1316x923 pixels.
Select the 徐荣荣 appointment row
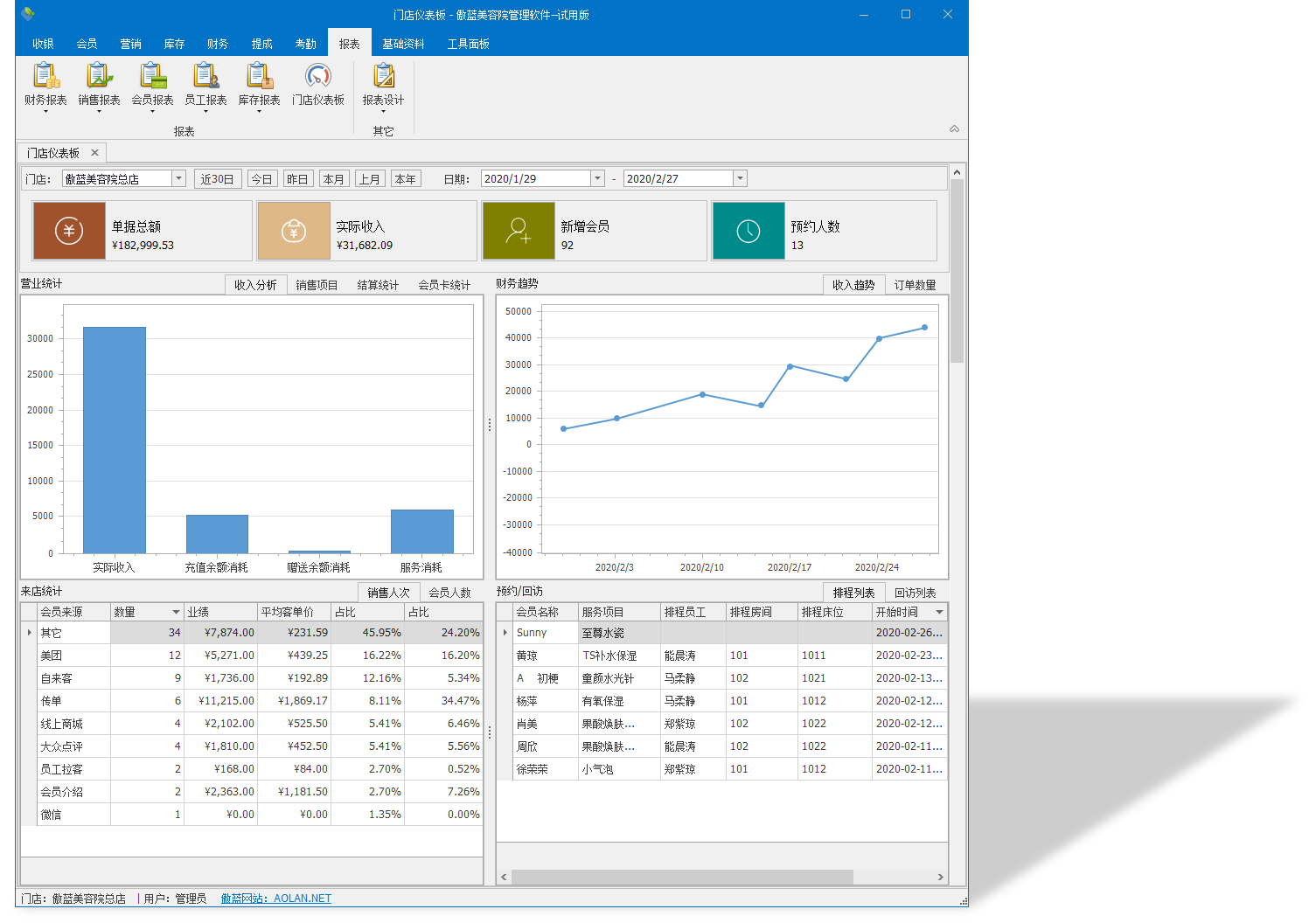click(722, 769)
